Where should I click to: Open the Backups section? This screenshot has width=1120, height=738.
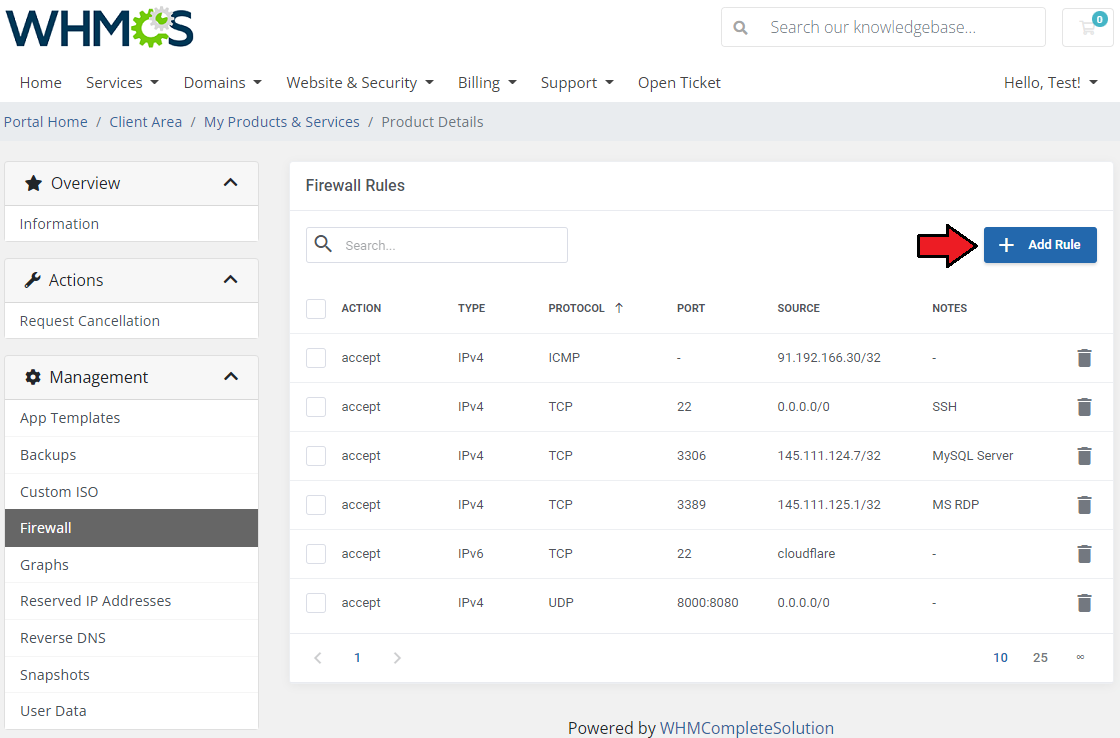[131, 455]
